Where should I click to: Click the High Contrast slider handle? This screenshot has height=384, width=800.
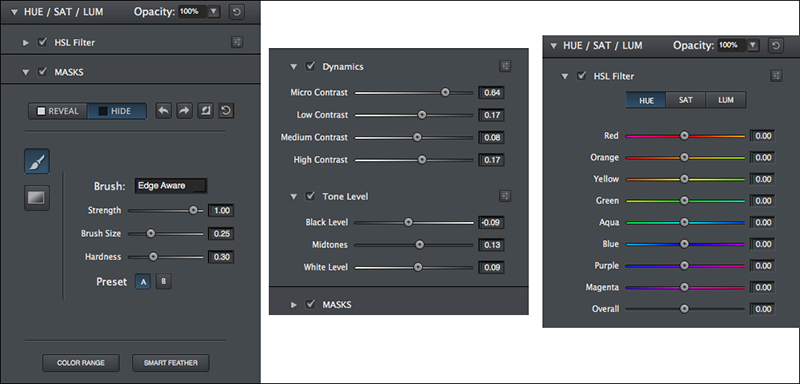421,160
